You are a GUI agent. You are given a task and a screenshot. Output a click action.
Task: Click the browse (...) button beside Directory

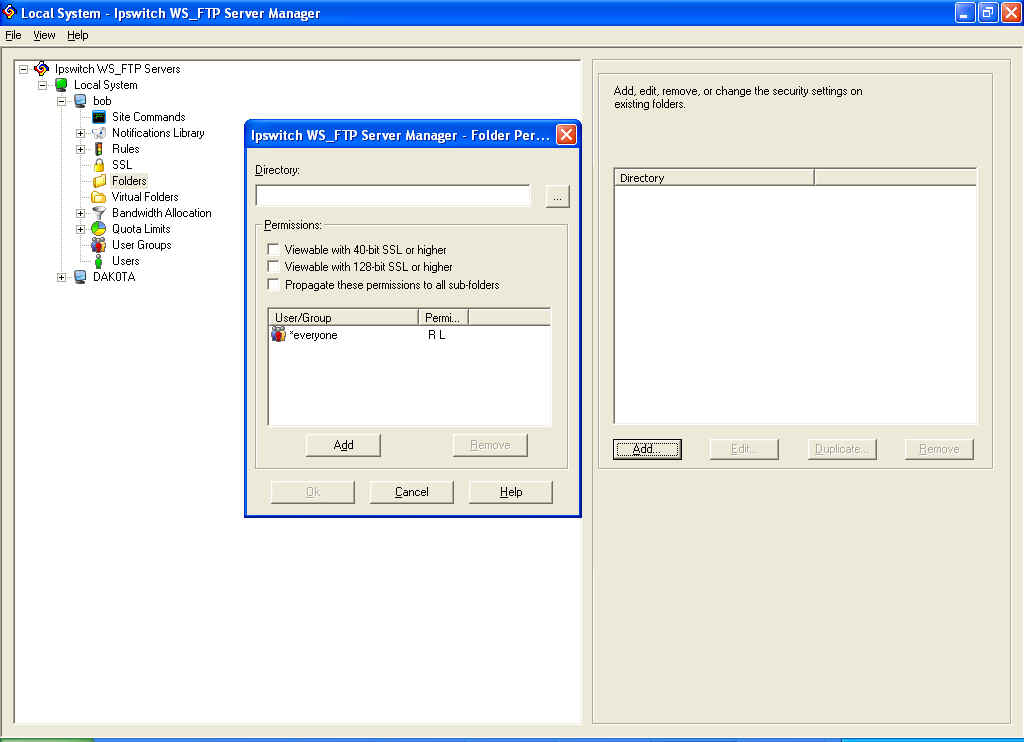(557, 197)
